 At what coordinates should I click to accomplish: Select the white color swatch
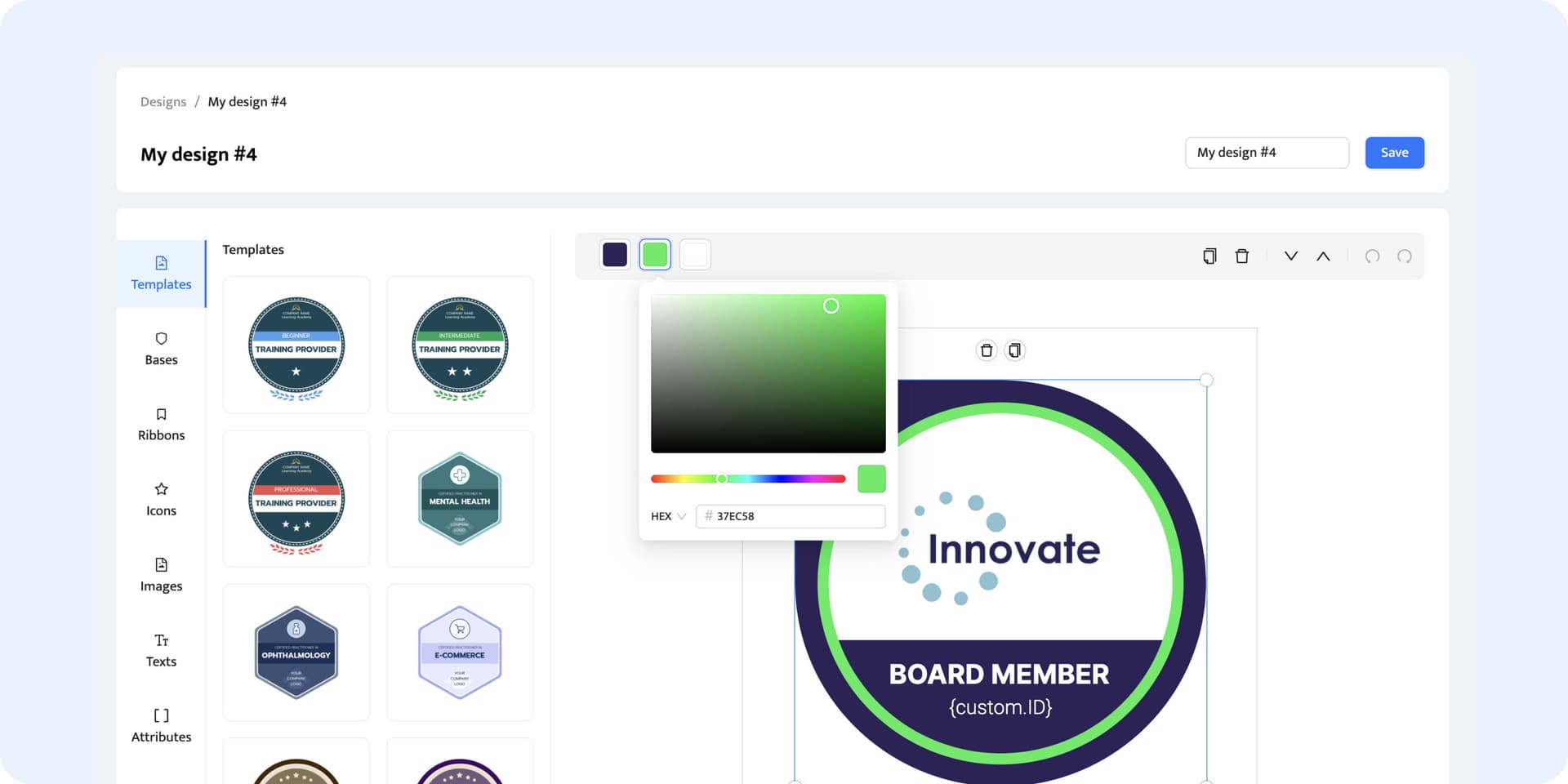[x=695, y=255]
